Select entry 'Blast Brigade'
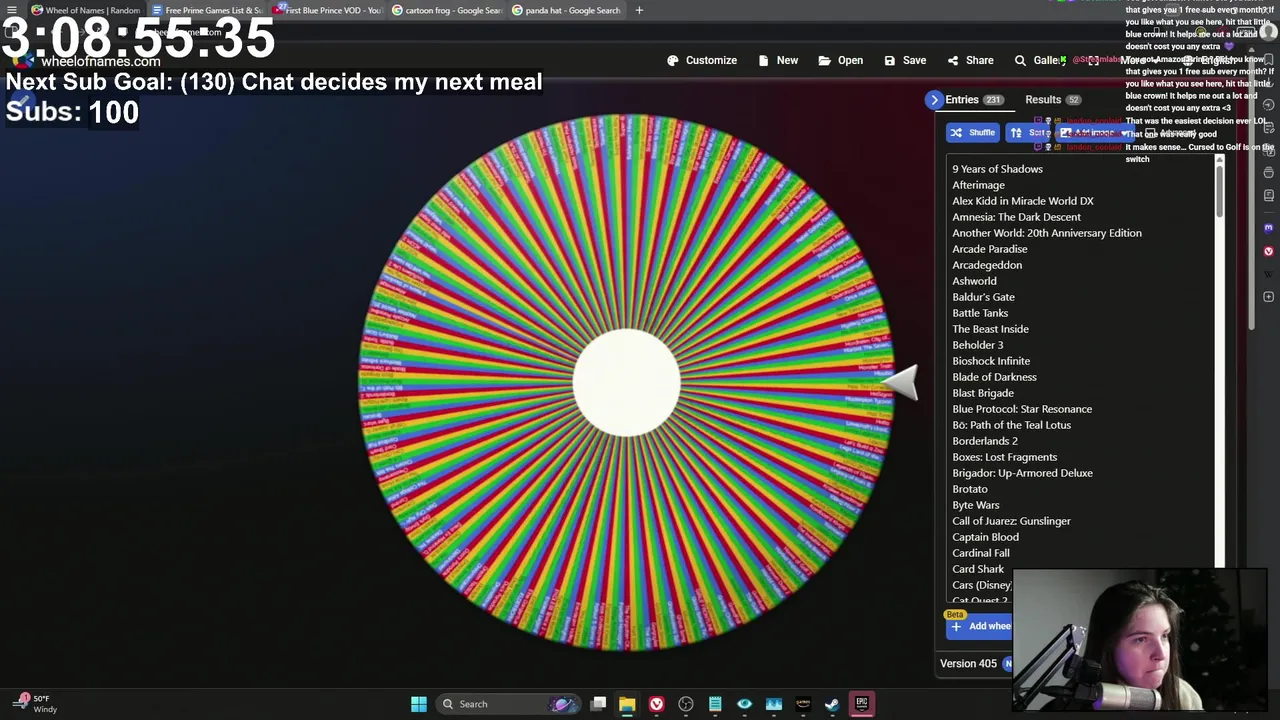1280x720 pixels. (x=983, y=393)
